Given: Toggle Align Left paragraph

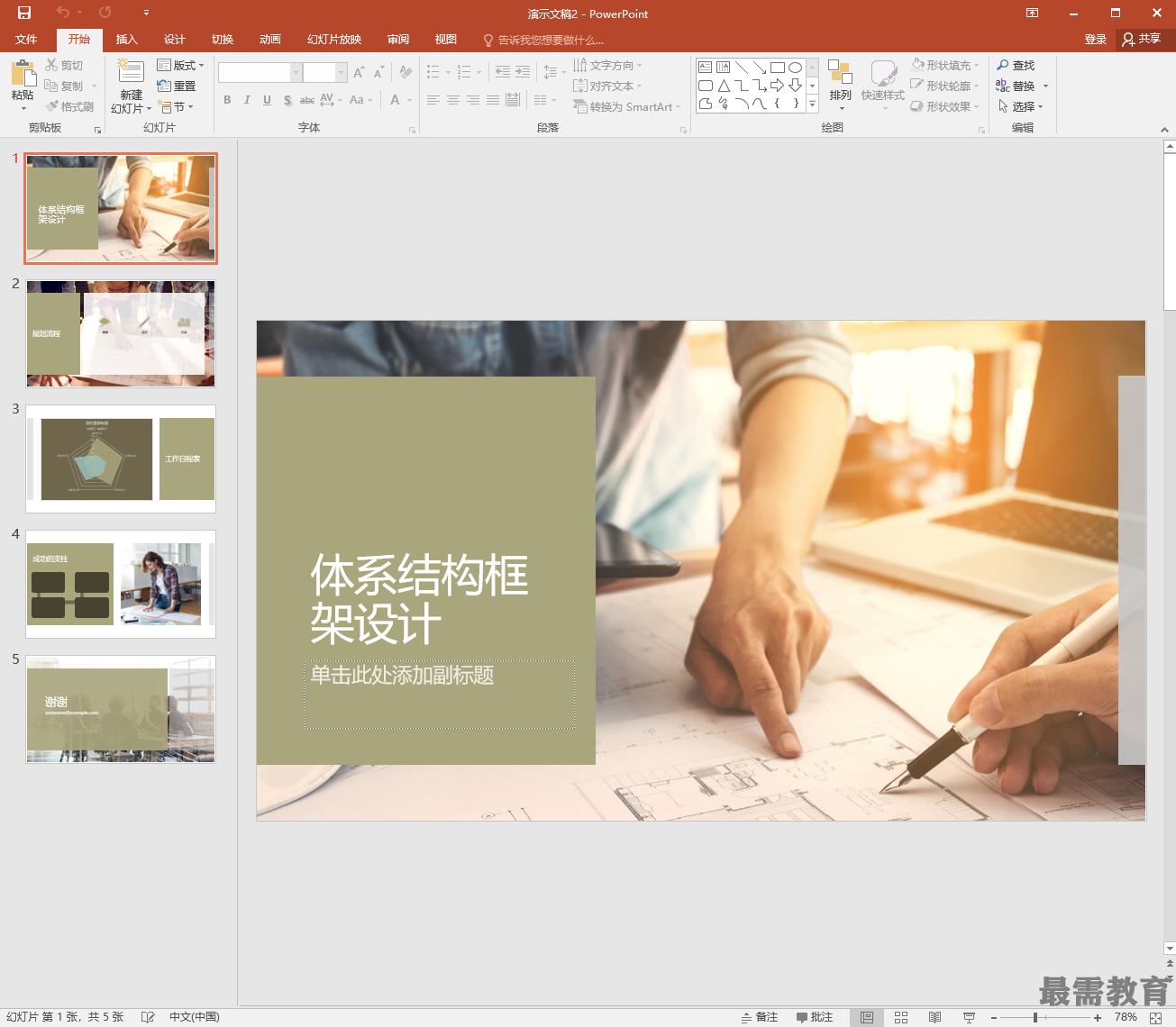Looking at the screenshot, I should coord(433,100).
